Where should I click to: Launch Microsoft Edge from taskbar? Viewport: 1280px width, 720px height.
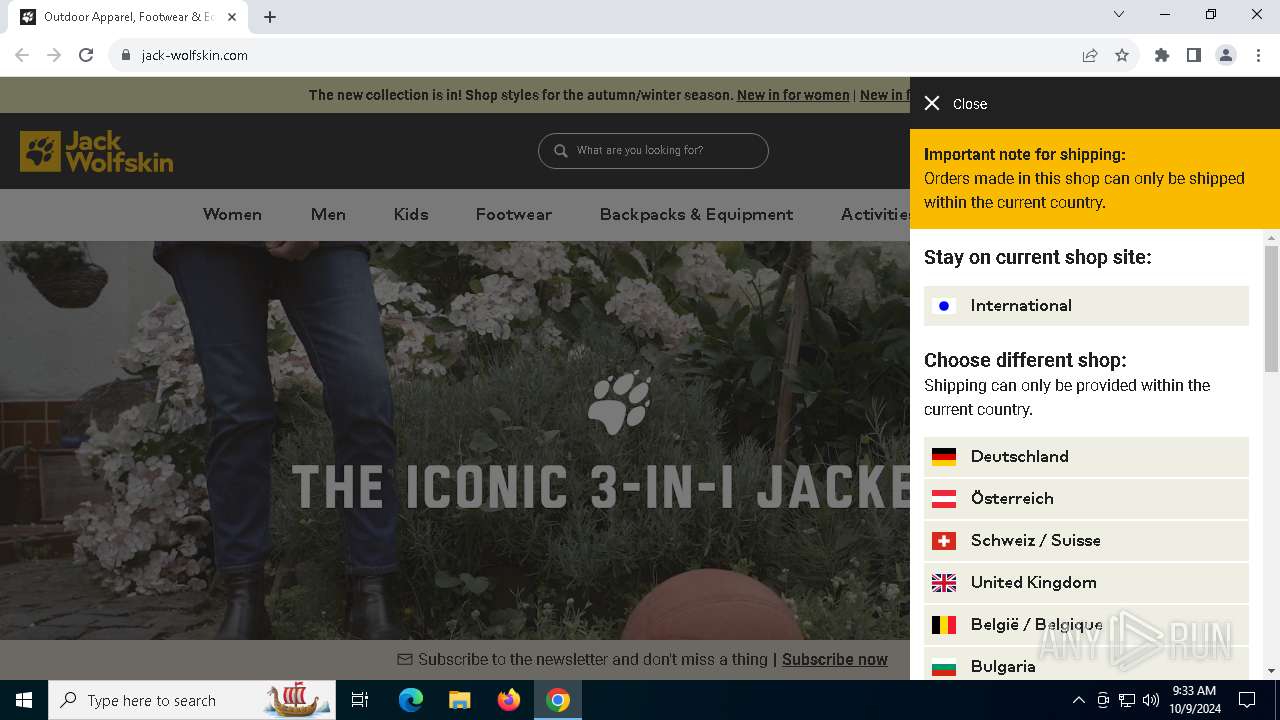tap(411, 700)
